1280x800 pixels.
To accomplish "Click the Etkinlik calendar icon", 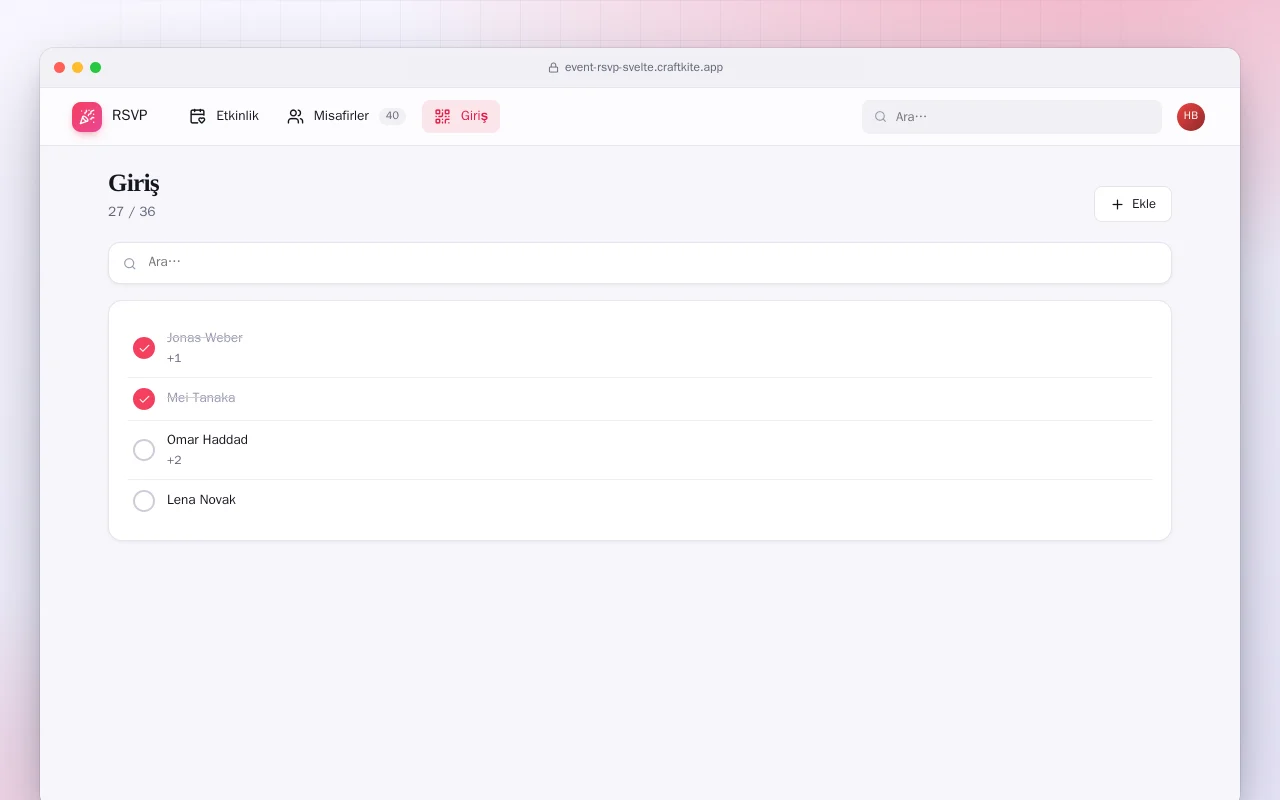I will tap(198, 116).
